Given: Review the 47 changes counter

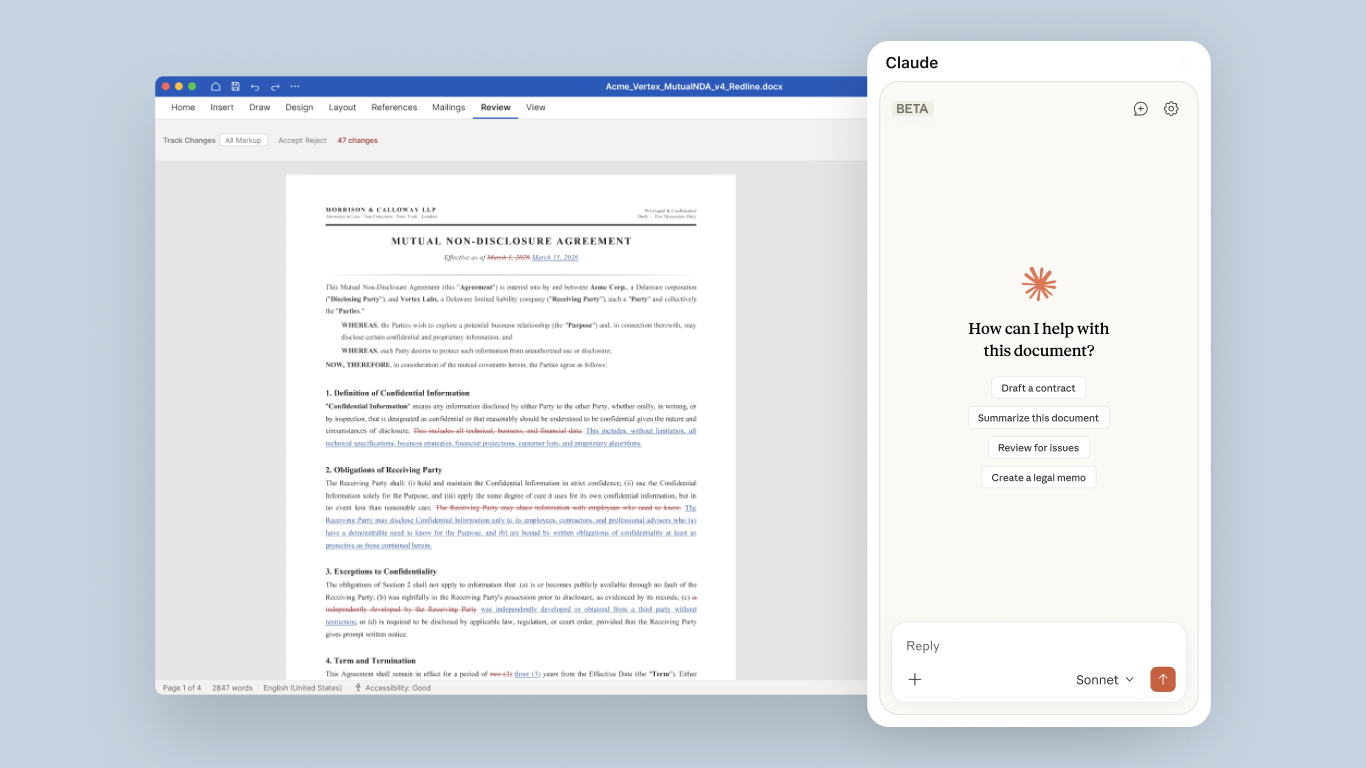Looking at the screenshot, I should click(x=357, y=140).
